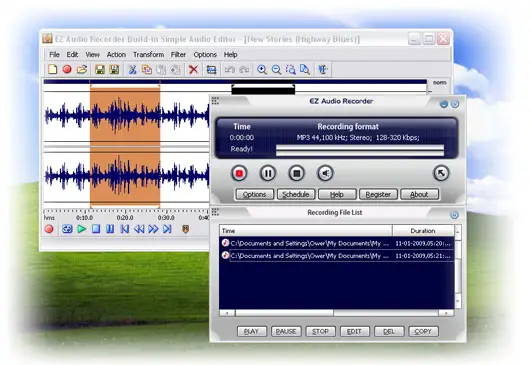531x365 pixels.
Task: Click PAUSE in Recording File List
Action: (286, 331)
